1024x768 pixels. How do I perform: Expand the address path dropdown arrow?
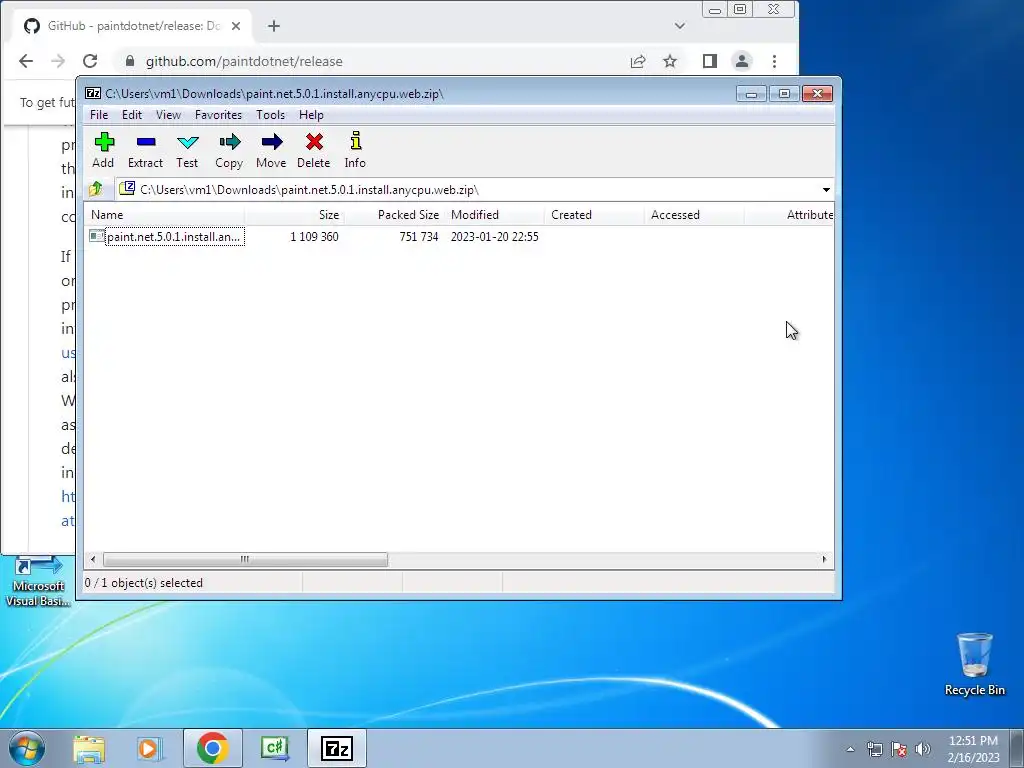pyautogui.click(x=826, y=189)
